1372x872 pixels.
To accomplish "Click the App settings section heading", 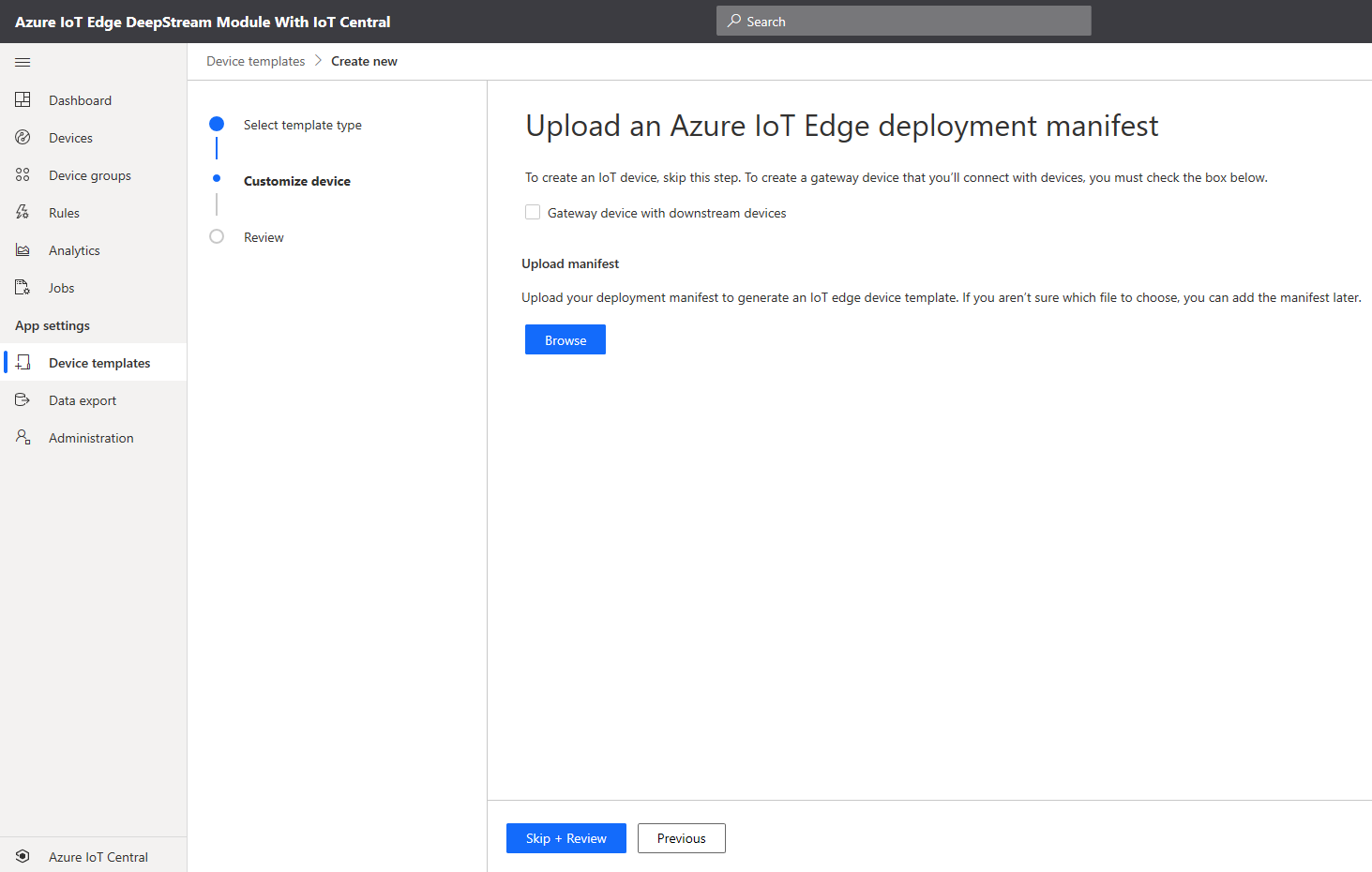I will click(53, 325).
